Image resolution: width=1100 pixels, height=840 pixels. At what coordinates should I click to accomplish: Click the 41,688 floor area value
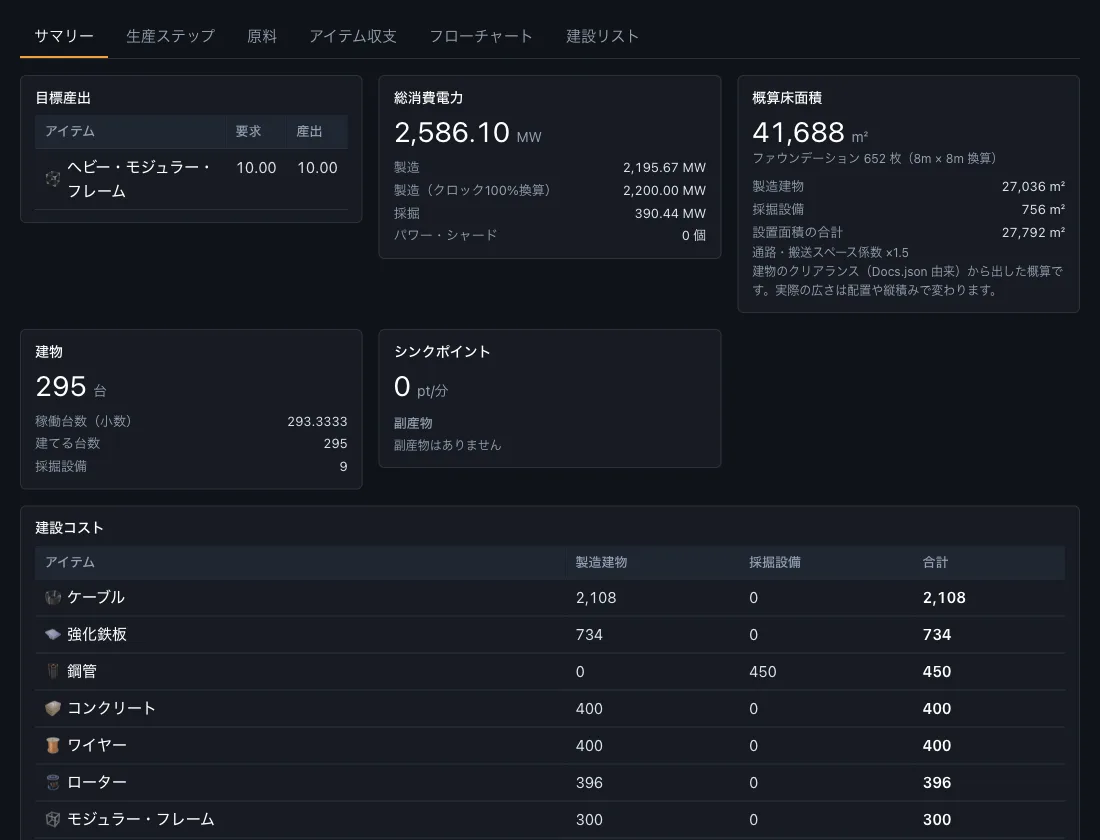pyautogui.click(x=798, y=133)
